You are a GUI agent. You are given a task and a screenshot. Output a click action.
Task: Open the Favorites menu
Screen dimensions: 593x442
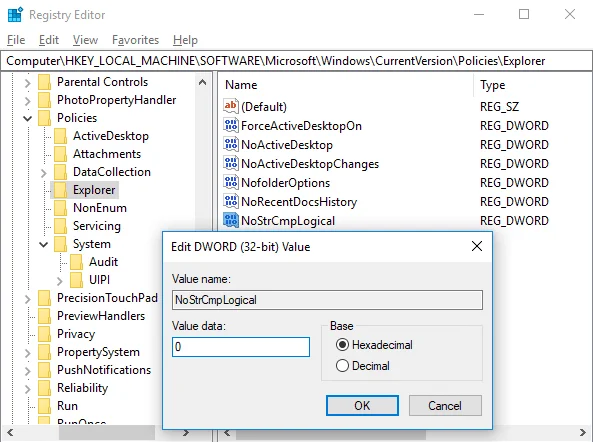point(135,40)
